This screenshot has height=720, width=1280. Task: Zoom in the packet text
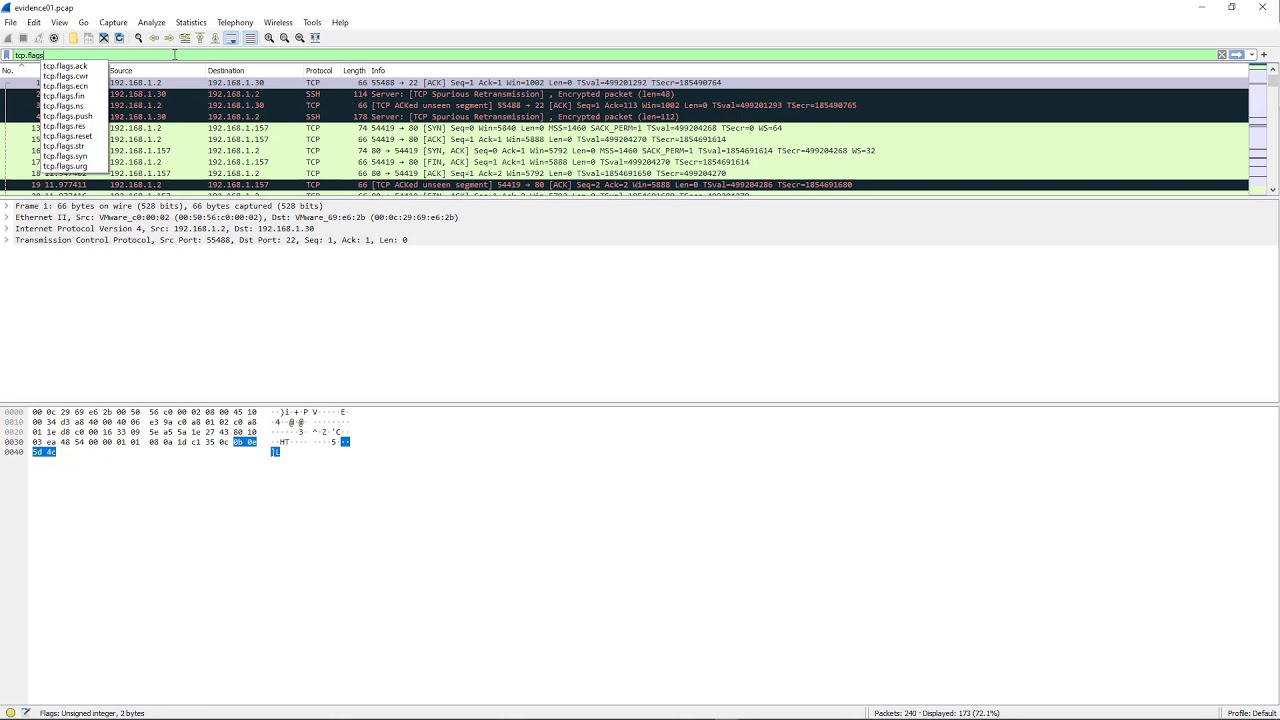269,38
